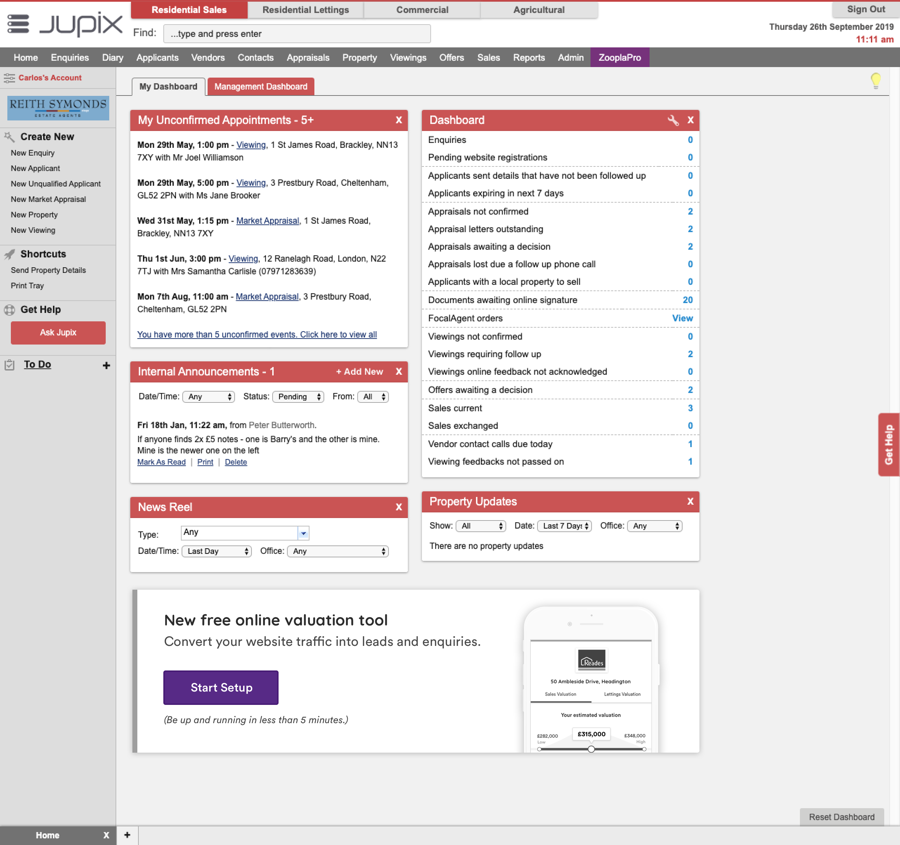Viewport: 900px width, 845px height.
Task: Open the announcements Status dropdown
Action: pyautogui.click(x=298, y=397)
